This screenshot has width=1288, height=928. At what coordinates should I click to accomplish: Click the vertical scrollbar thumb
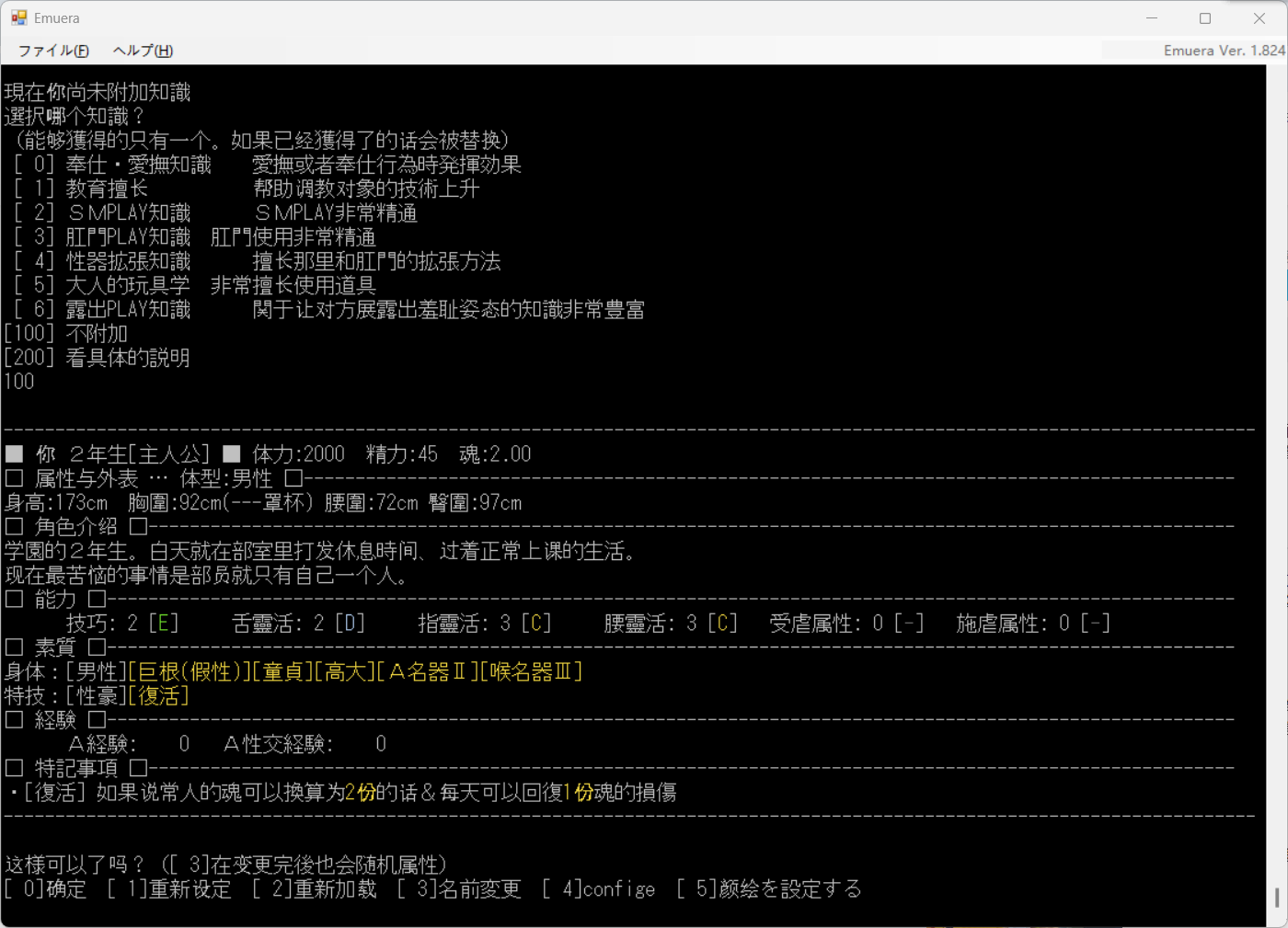(1277, 898)
